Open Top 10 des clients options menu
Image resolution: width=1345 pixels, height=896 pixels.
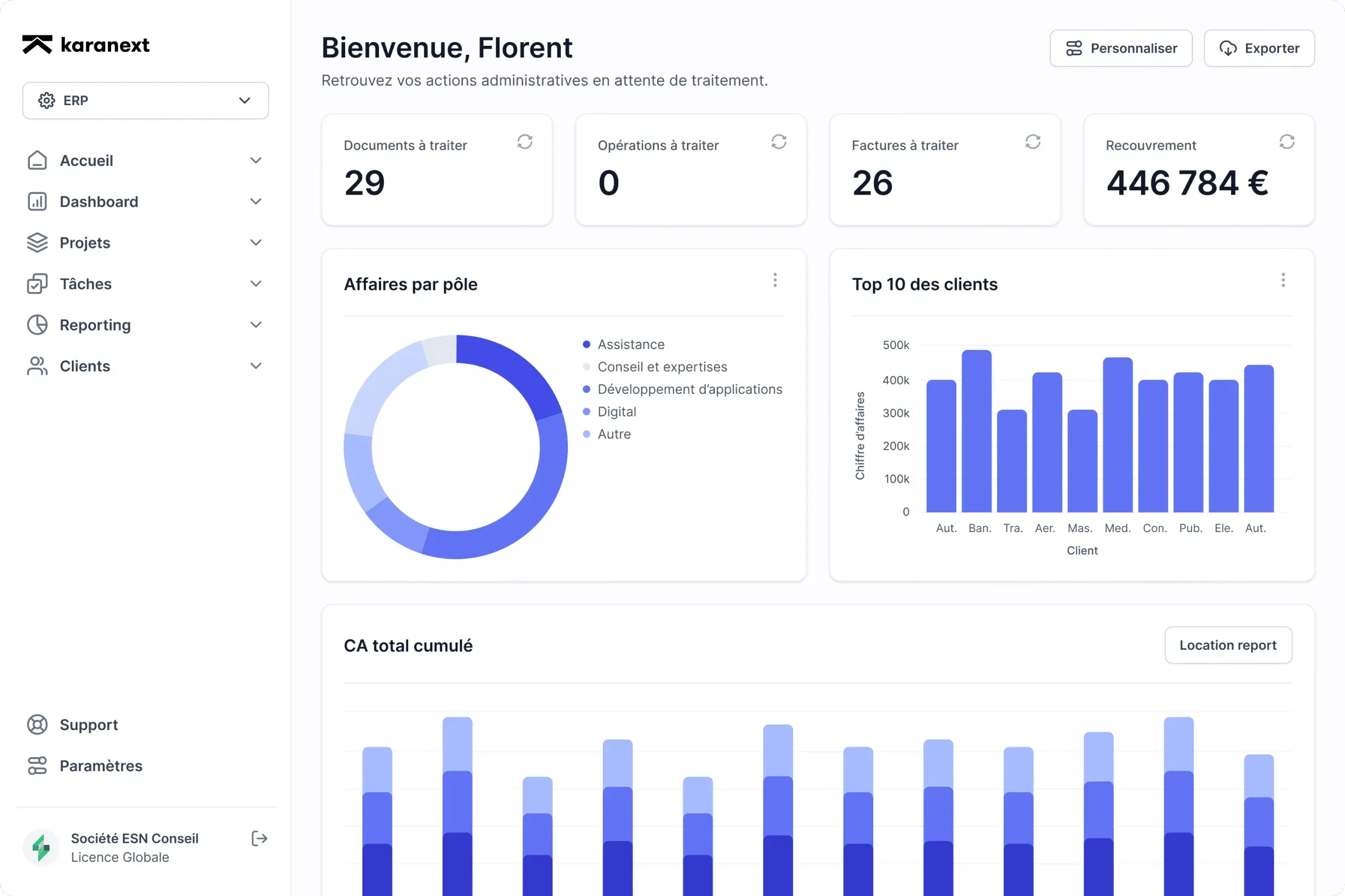pyautogui.click(x=1283, y=280)
